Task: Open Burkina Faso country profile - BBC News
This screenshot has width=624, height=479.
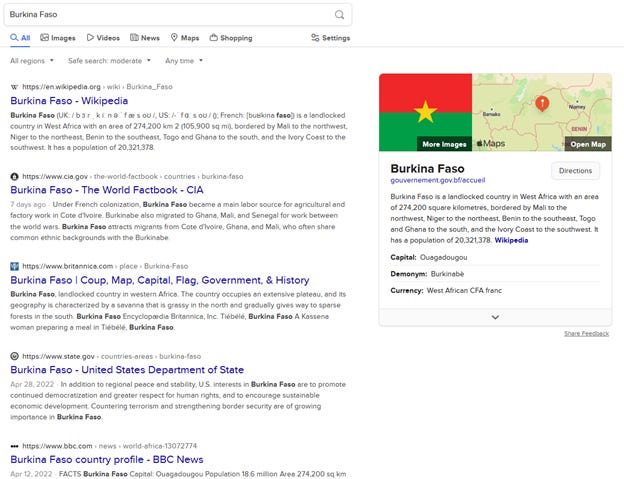Action: point(107,460)
